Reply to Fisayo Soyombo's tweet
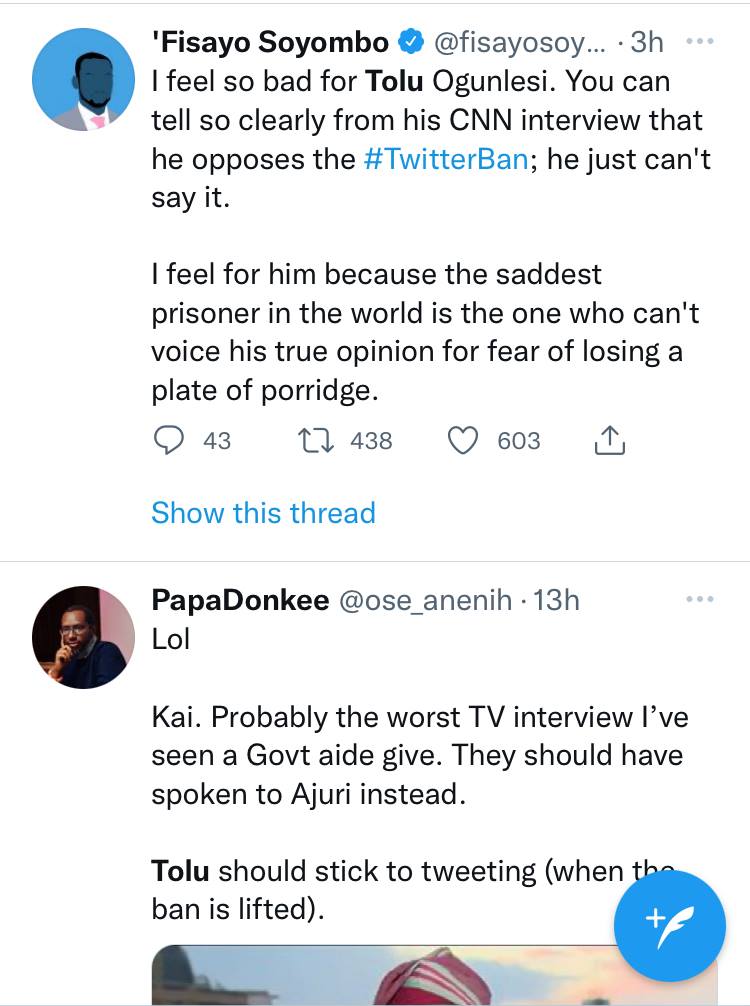The width and height of the screenshot is (750, 1006). click(168, 440)
